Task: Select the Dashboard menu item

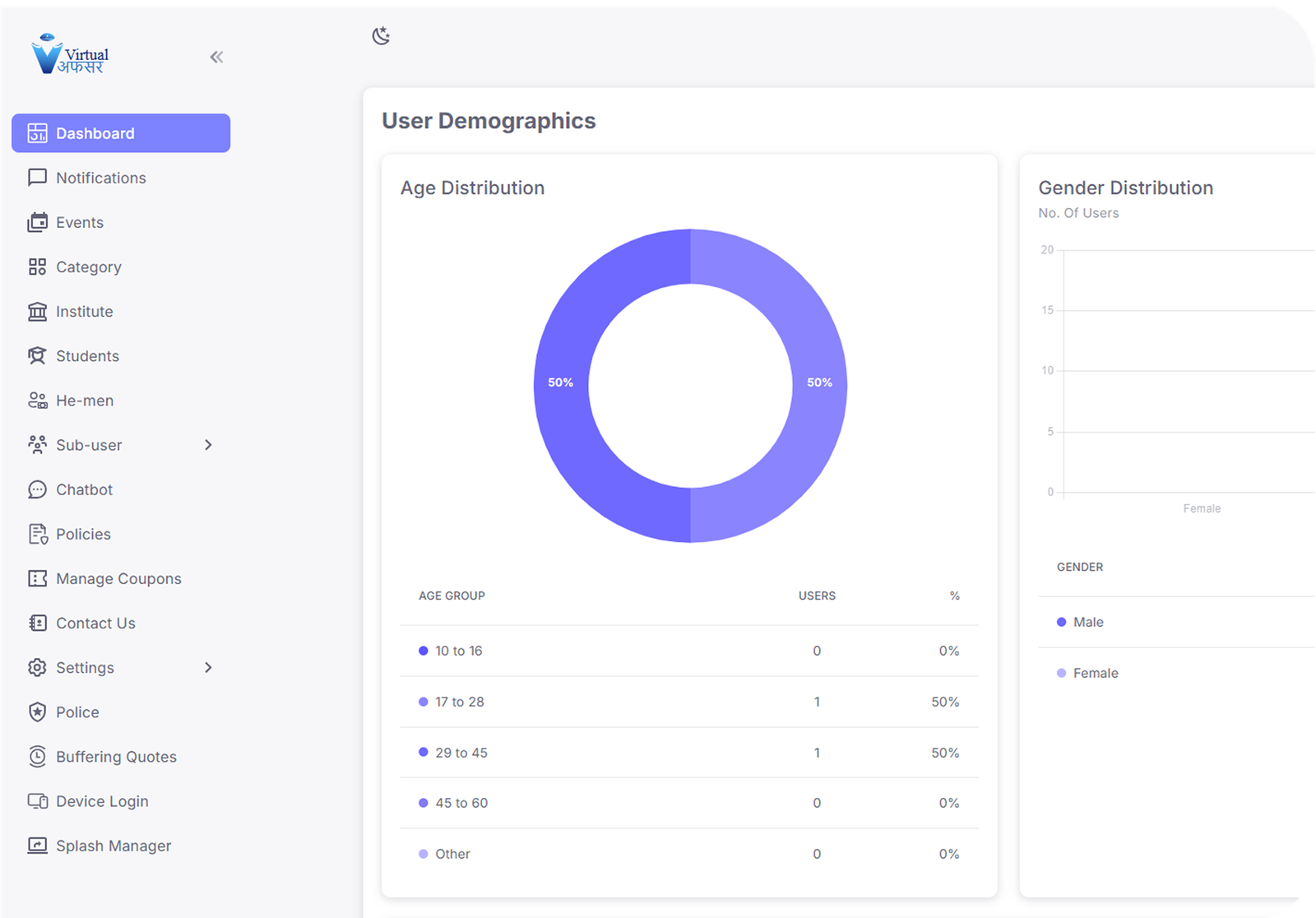Action: pos(120,133)
